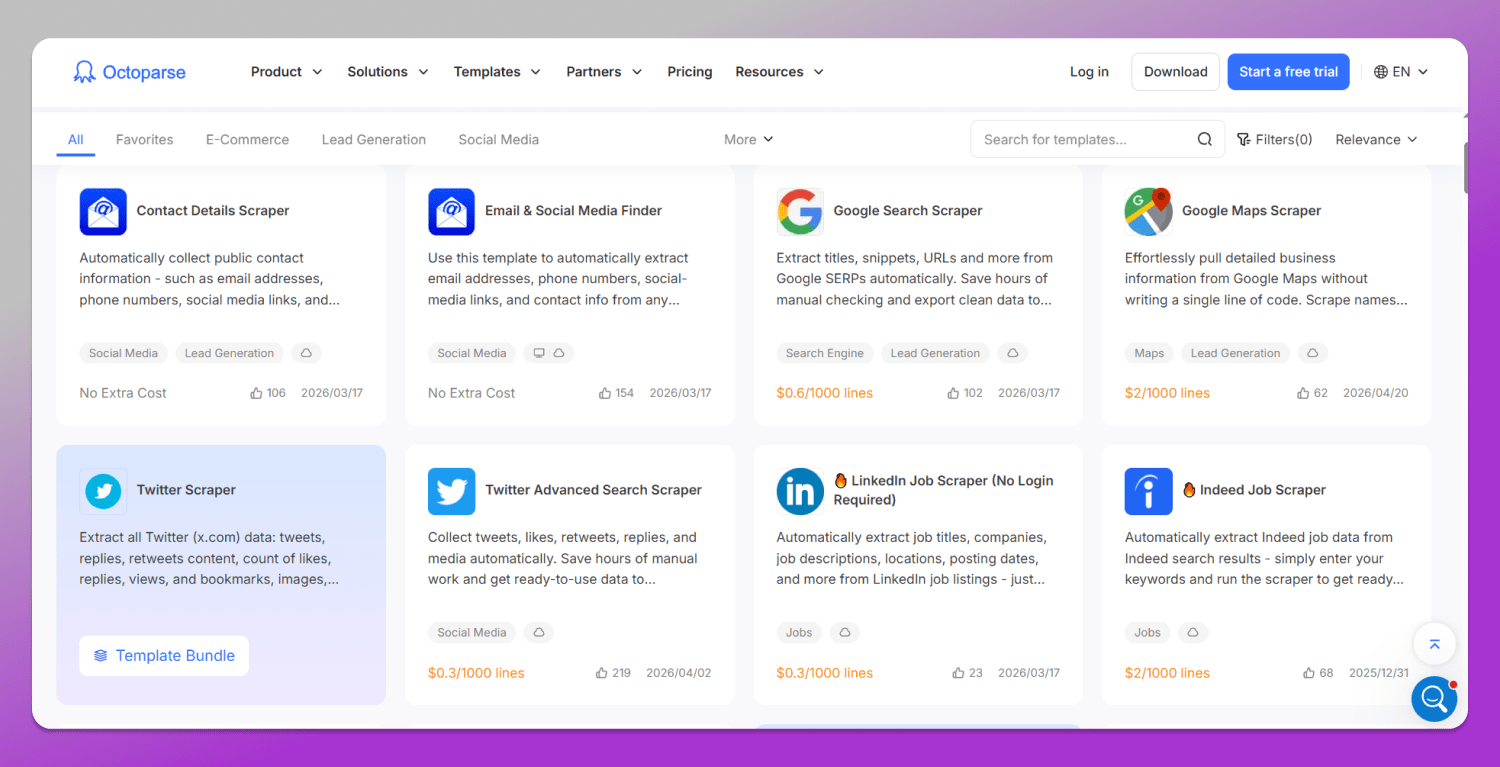Screen dimensions: 1500x767
Task: Go to the Pricing page
Action: (x=690, y=72)
